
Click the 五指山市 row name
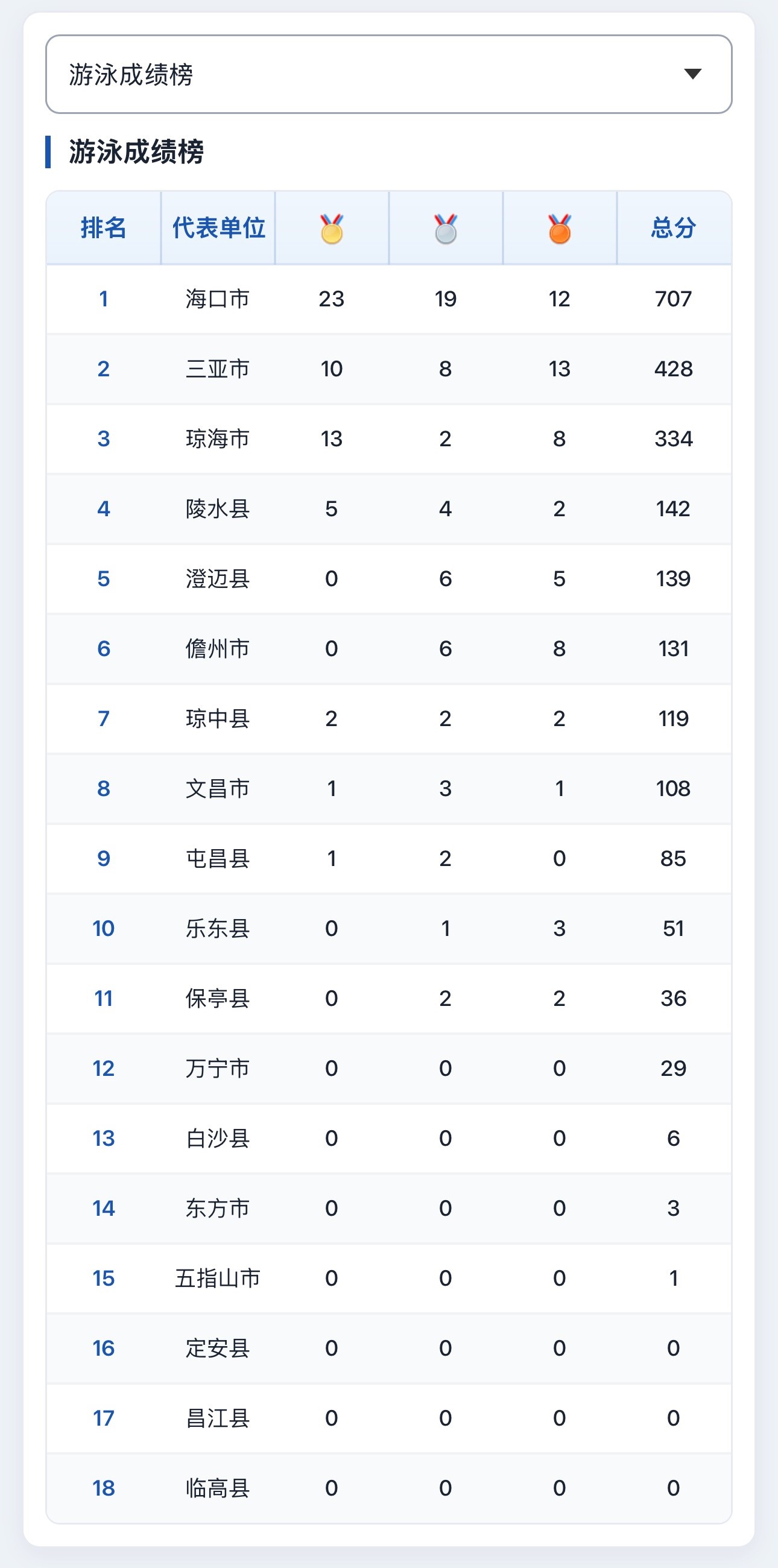pyautogui.click(x=217, y=1279)
